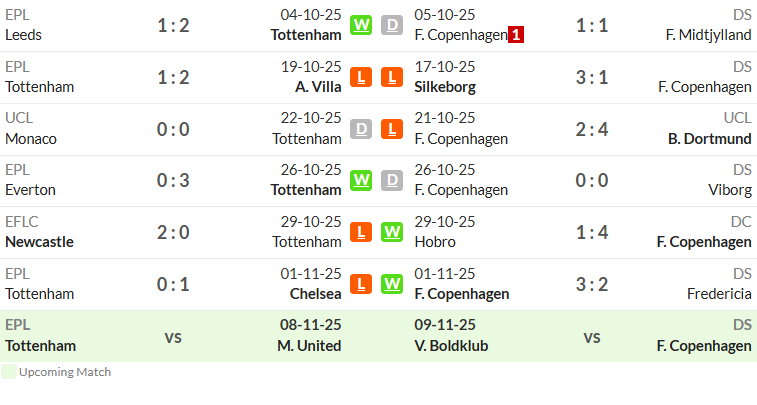Open the B. Dortmund team link
Image resolution: width=757 pixels, height=405 pixels.
click(710, 139)
